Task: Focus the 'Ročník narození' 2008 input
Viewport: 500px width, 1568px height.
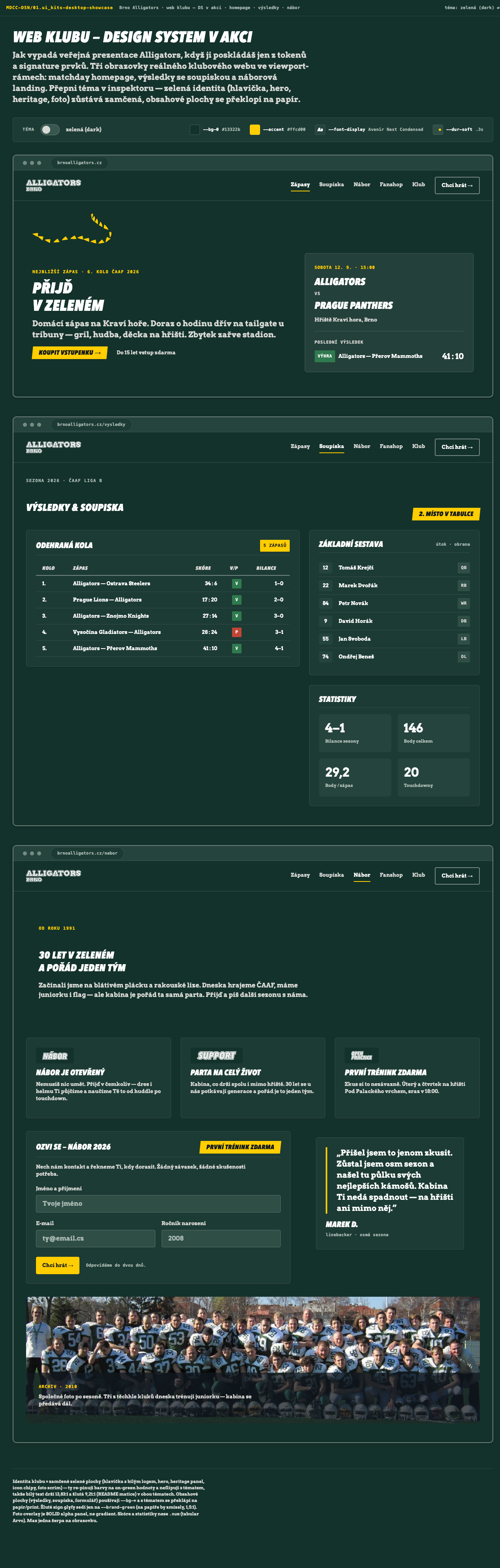Action: 221,1239
